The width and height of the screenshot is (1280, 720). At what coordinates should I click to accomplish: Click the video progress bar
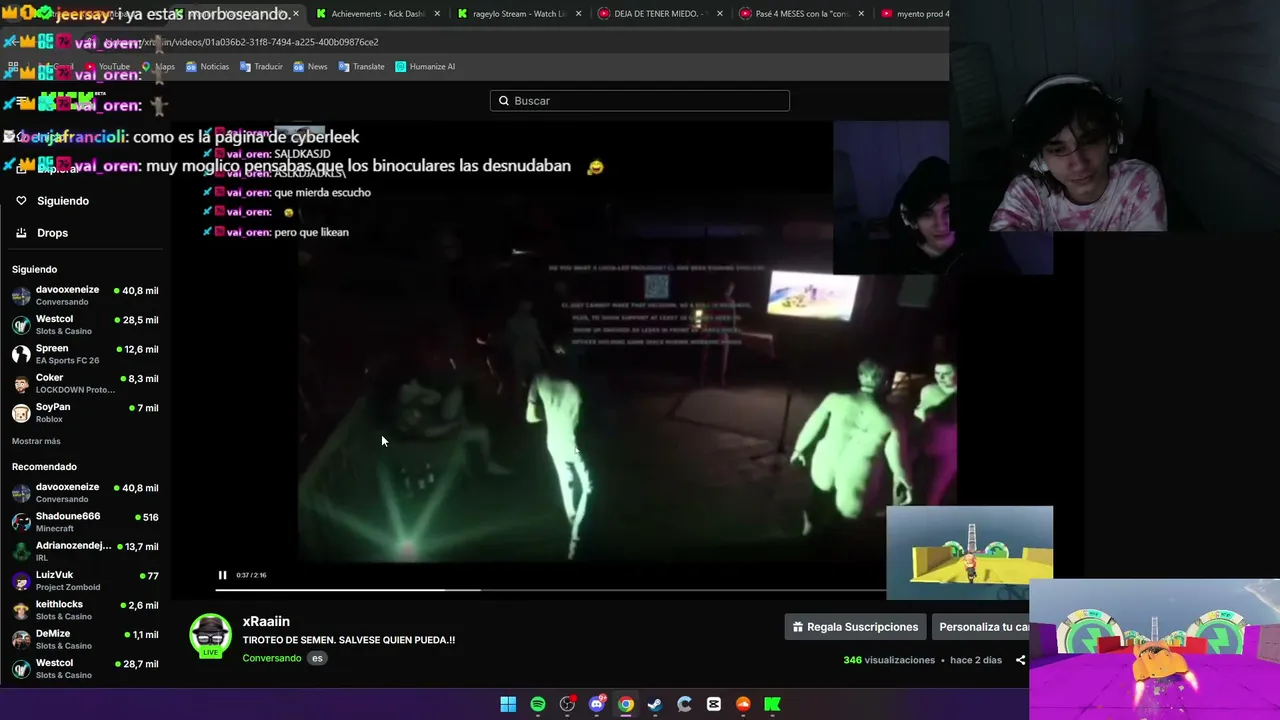(x=550, y=590)
